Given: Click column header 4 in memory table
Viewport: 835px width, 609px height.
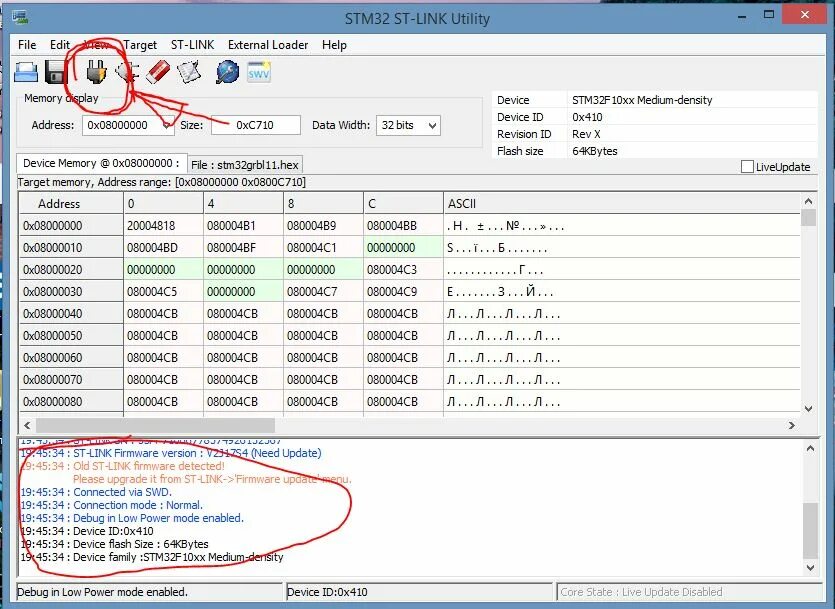Looking at the screenshot, I should (243, 203).
